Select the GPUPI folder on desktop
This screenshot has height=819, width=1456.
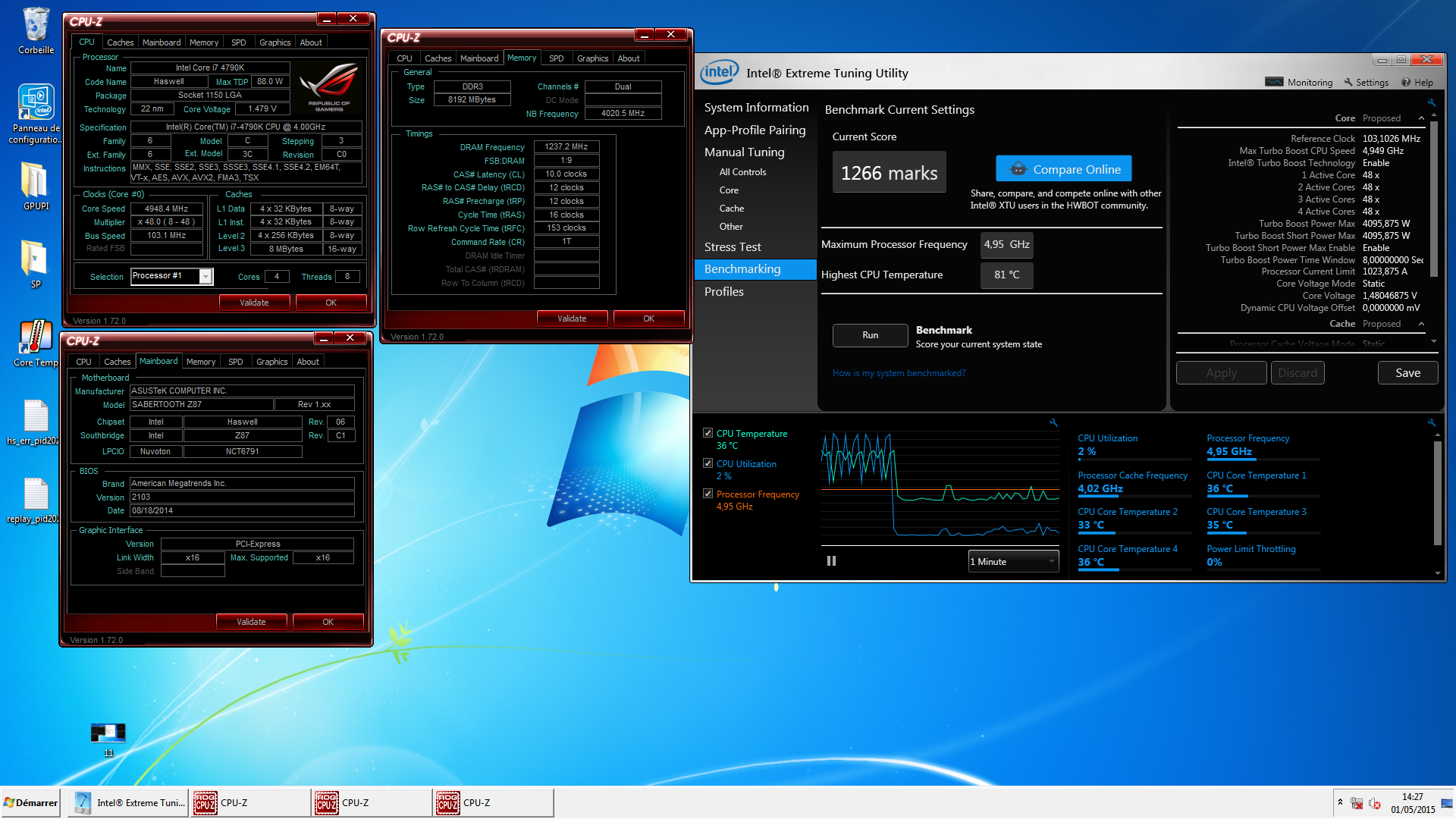(36, 186)
